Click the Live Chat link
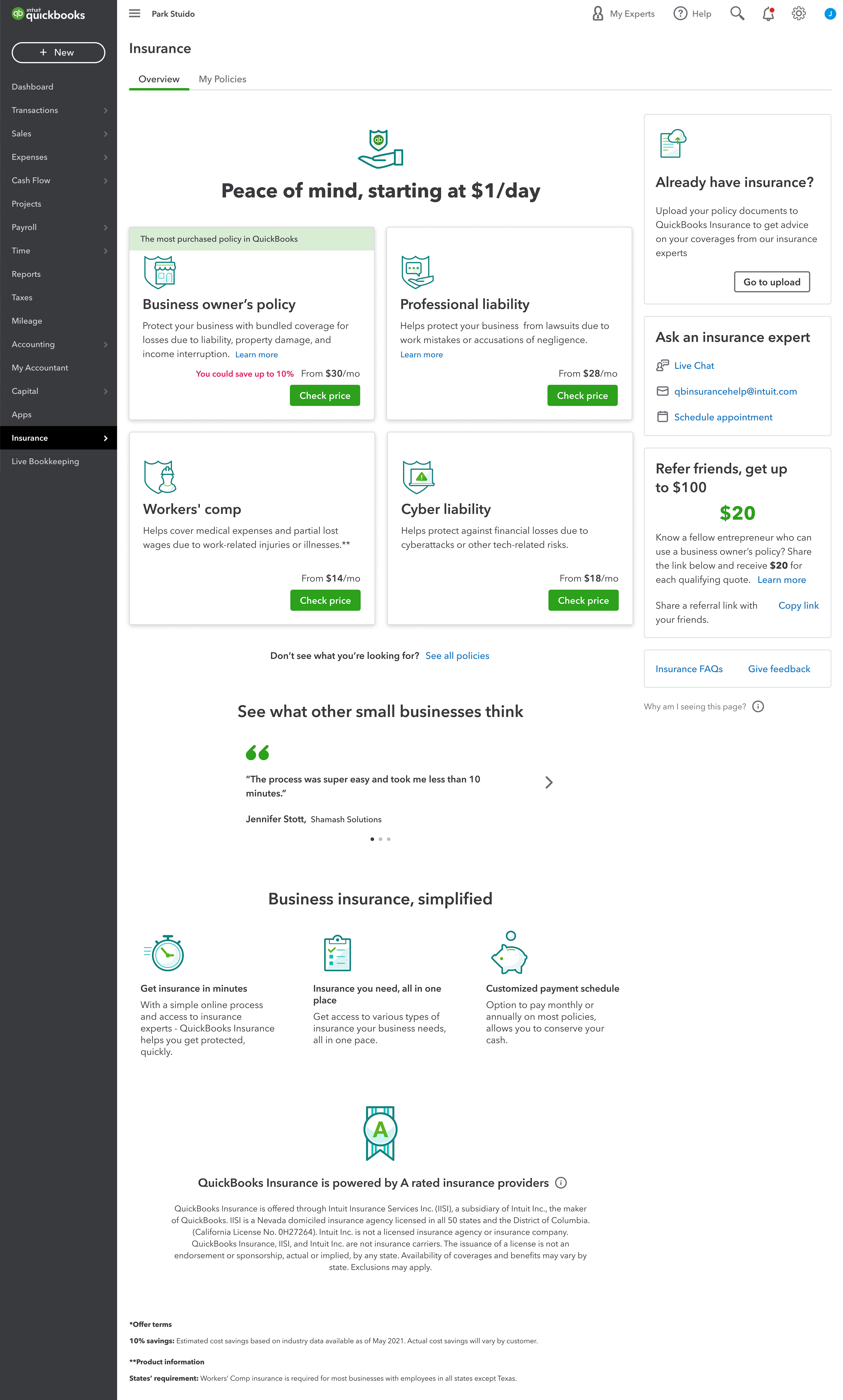843x1400 pixels. (694, 366)
